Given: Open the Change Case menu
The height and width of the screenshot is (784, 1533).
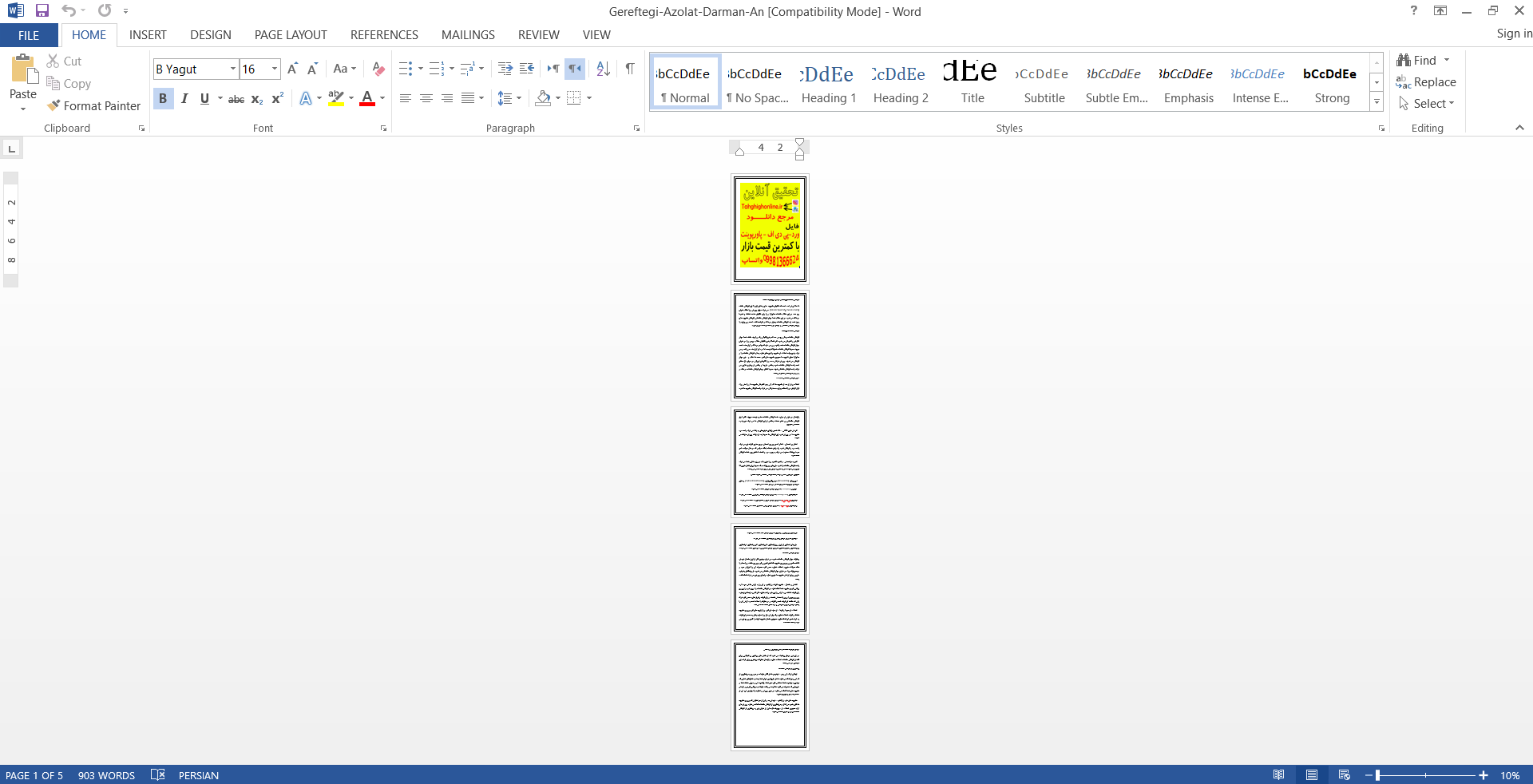Looking at the screenshot, I should (345, 69).
